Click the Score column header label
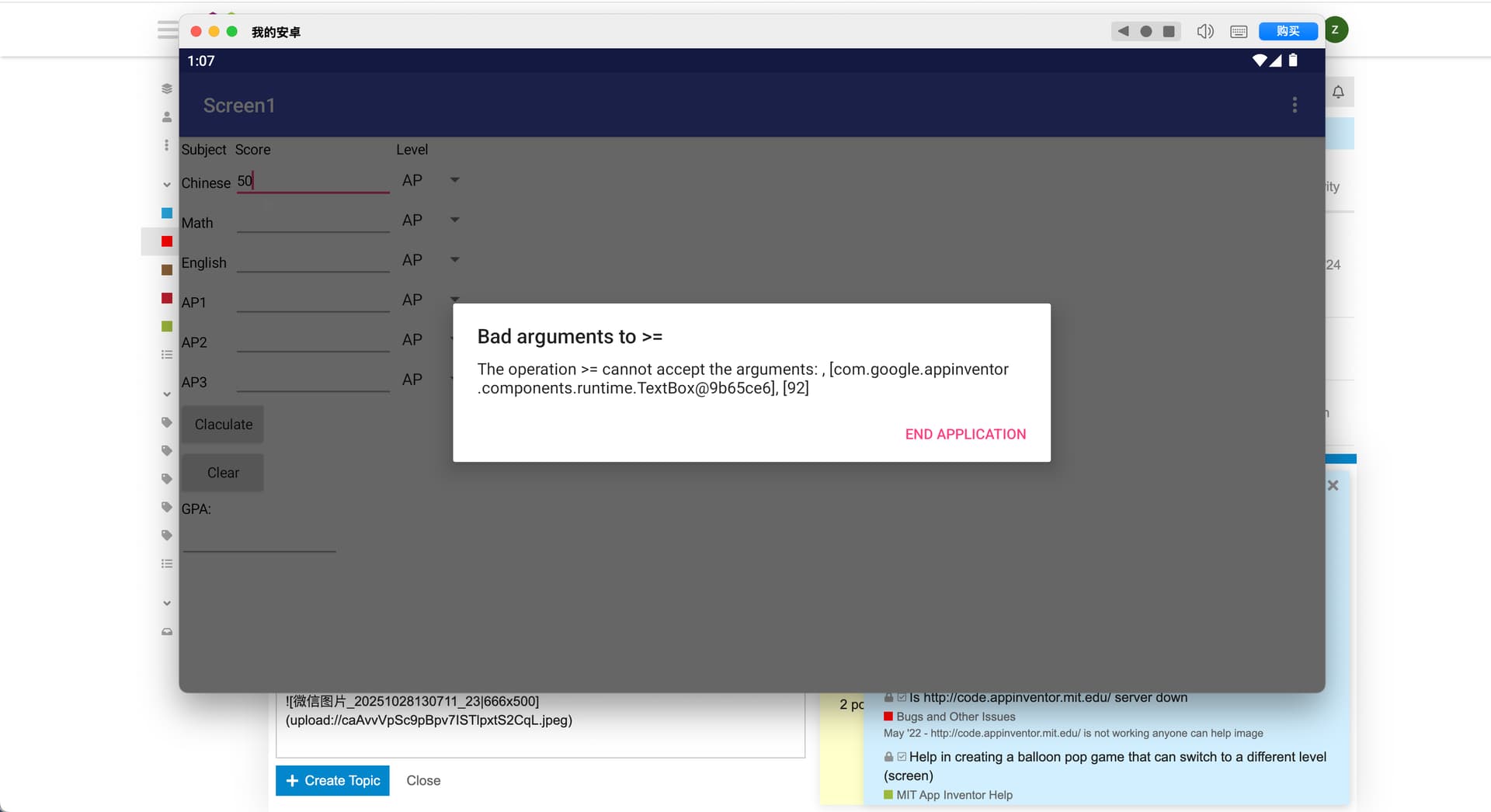 tap(253, 150)
